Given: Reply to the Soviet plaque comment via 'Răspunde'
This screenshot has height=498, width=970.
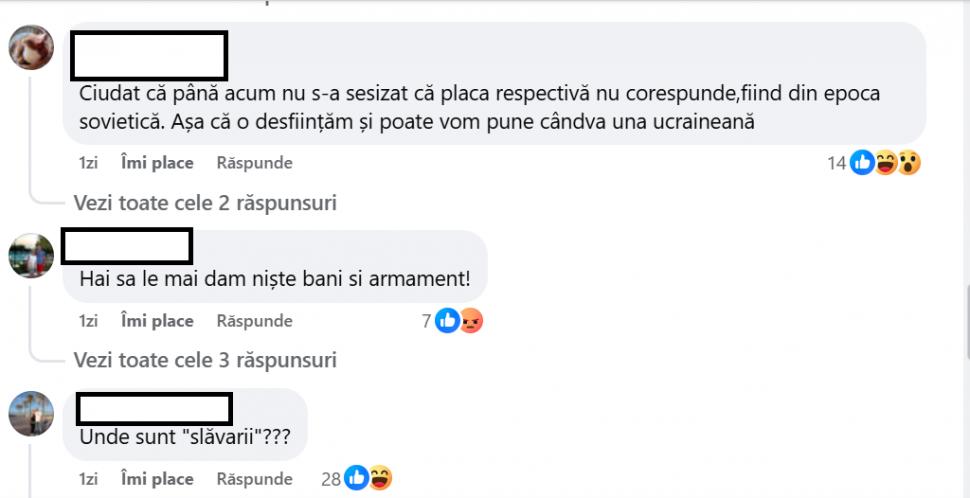Looking at the screenshot, I should [x=254, y=162].
